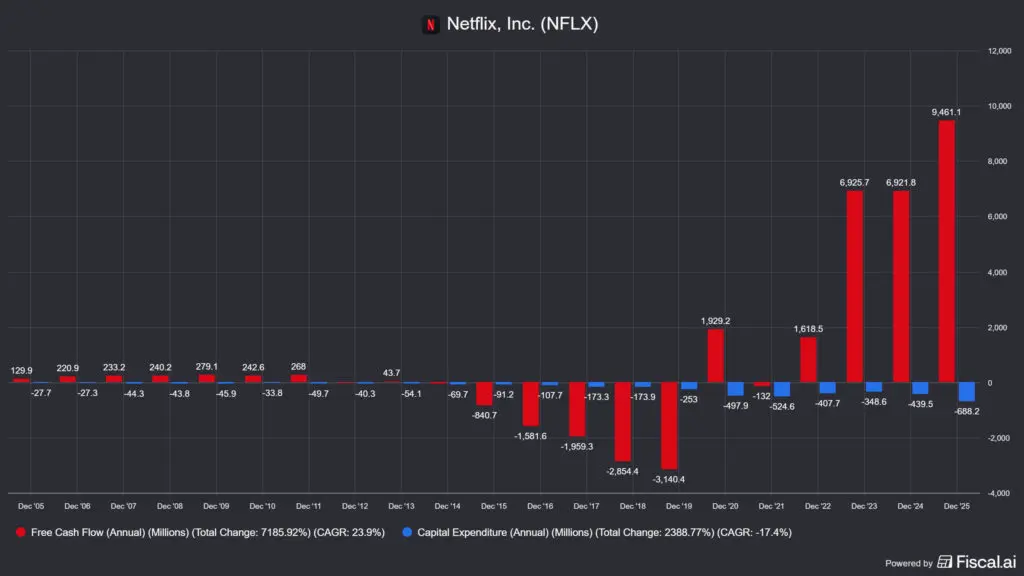
Task: Select the Dec '20 red bar labeled 1,929.2
Action: tap(716, 356)
